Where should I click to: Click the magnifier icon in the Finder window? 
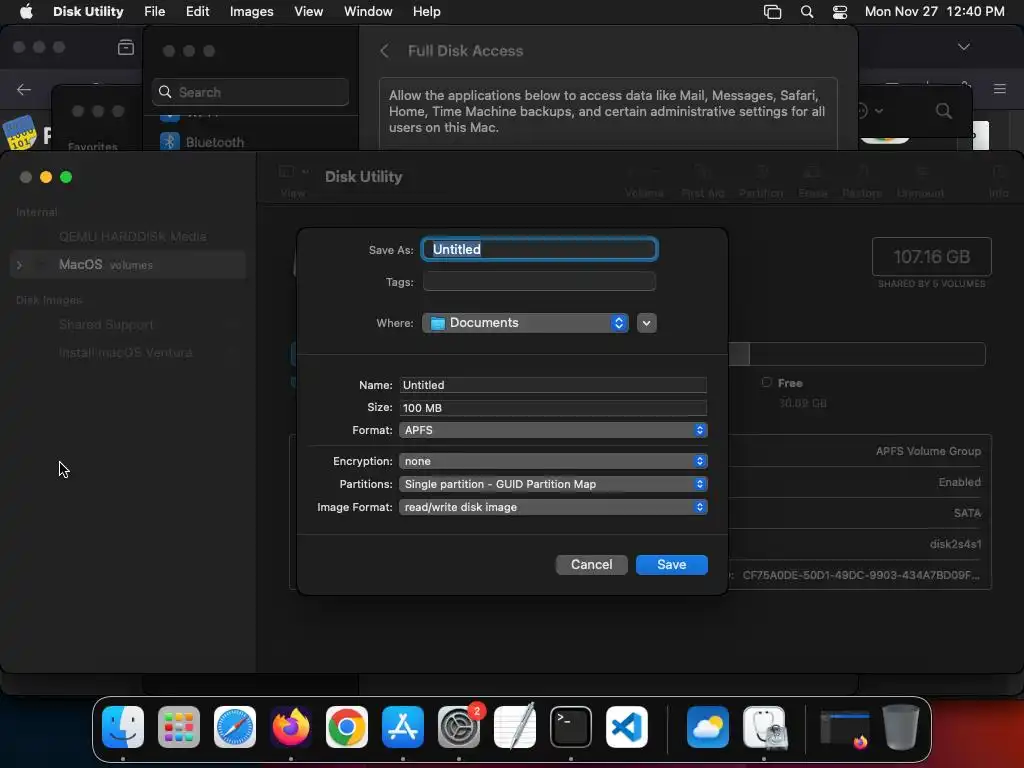[x=944, y=110]
